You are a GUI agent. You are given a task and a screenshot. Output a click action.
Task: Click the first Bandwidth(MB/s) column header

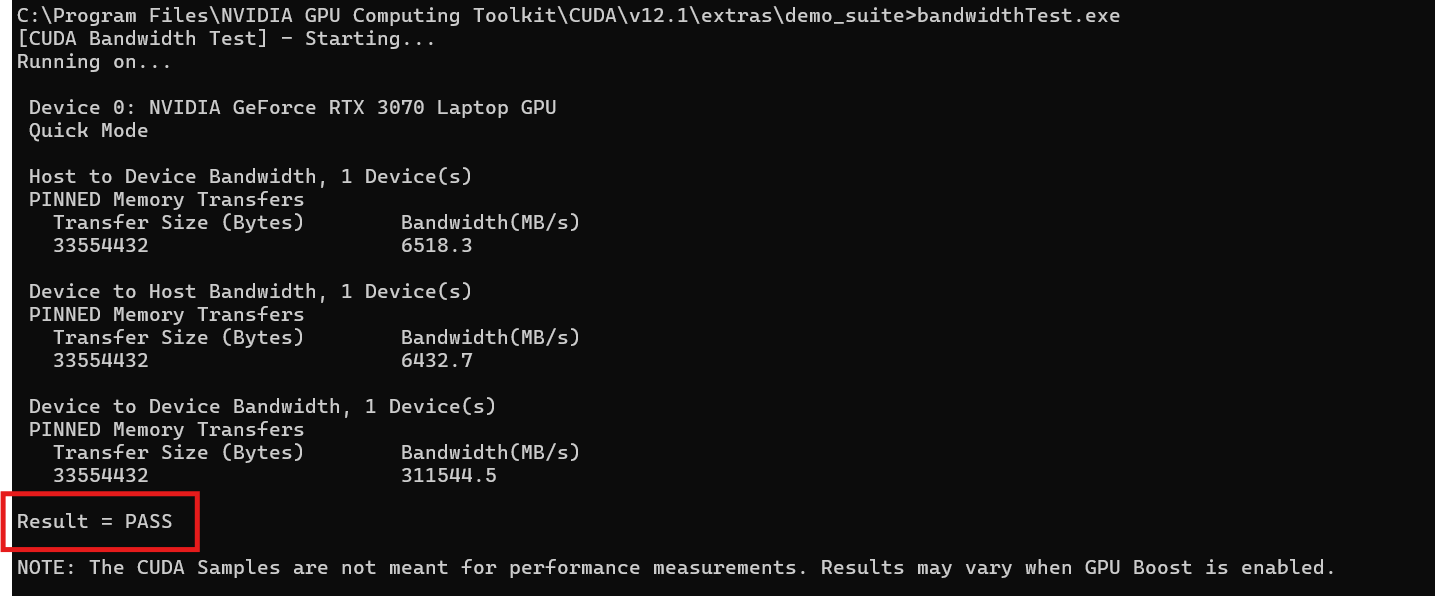click(491, 222)
